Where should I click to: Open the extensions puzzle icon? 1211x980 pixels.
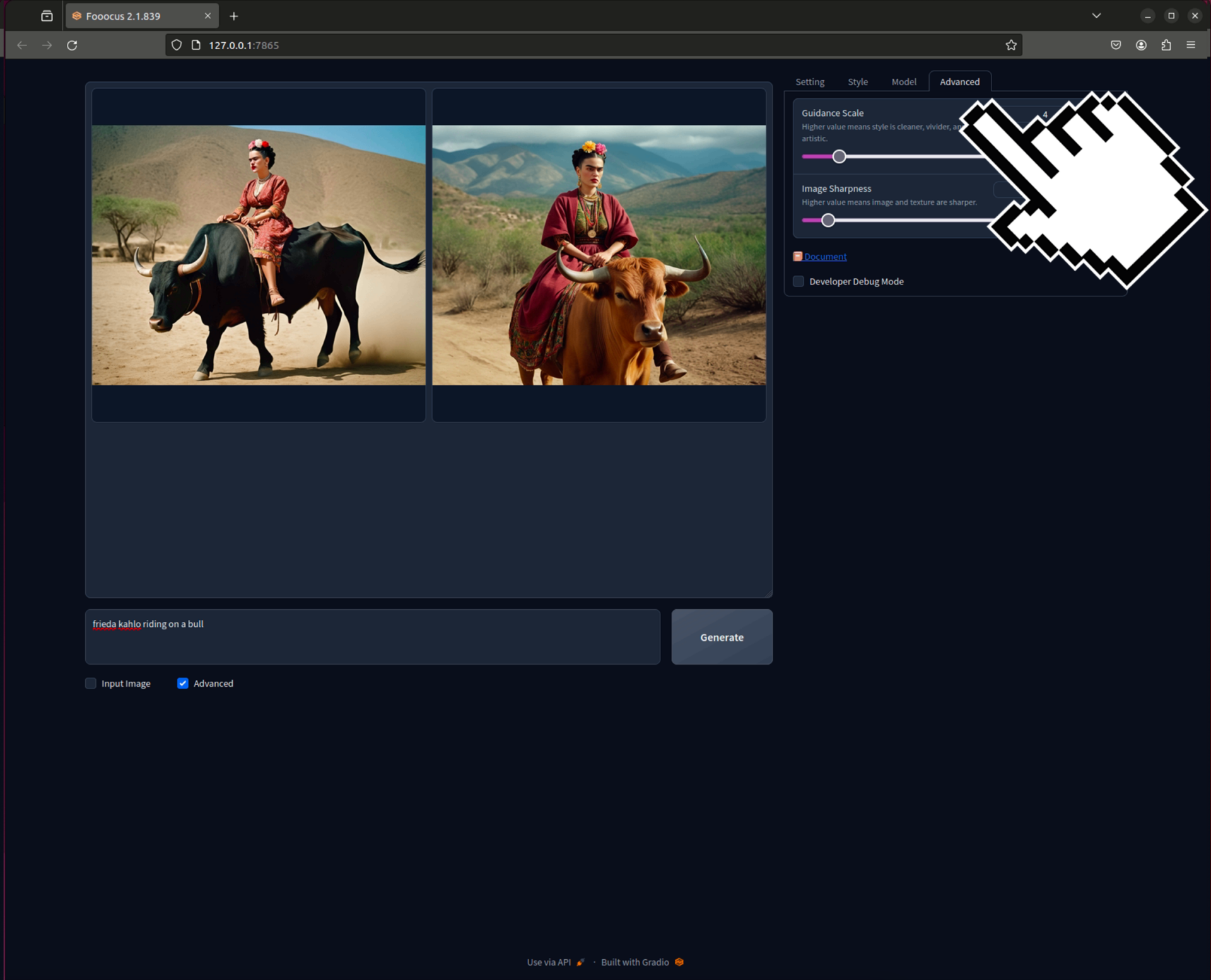click(x=1166, y=45)
